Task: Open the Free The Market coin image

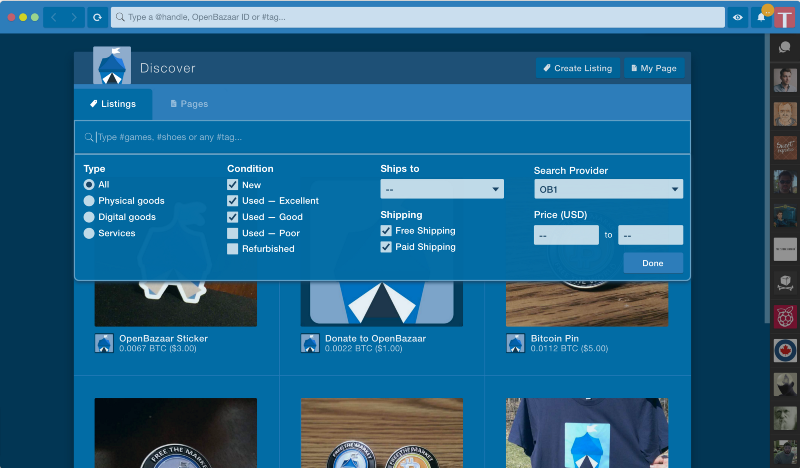Action: [x=176, y=433]
